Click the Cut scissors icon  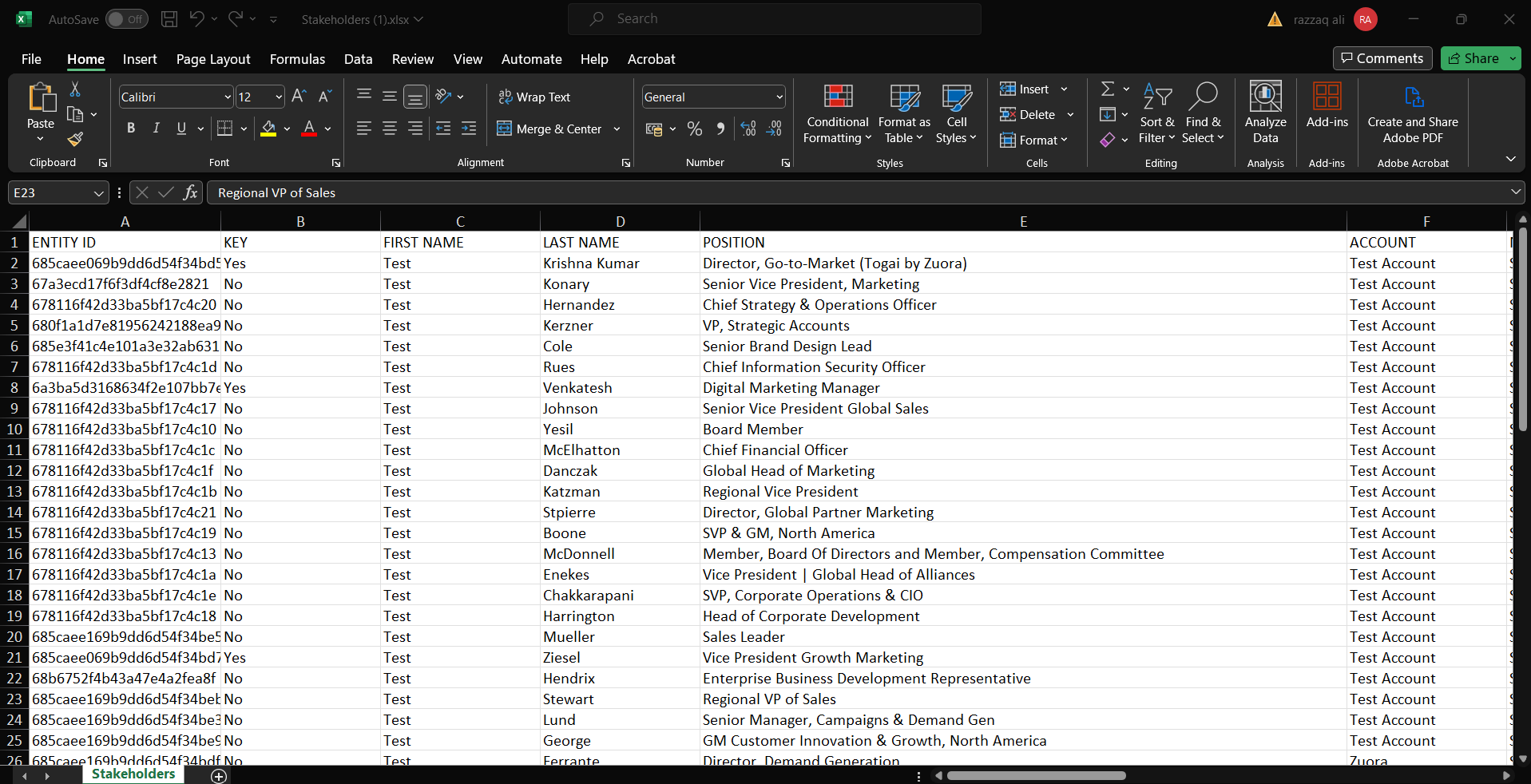[75, 89]
